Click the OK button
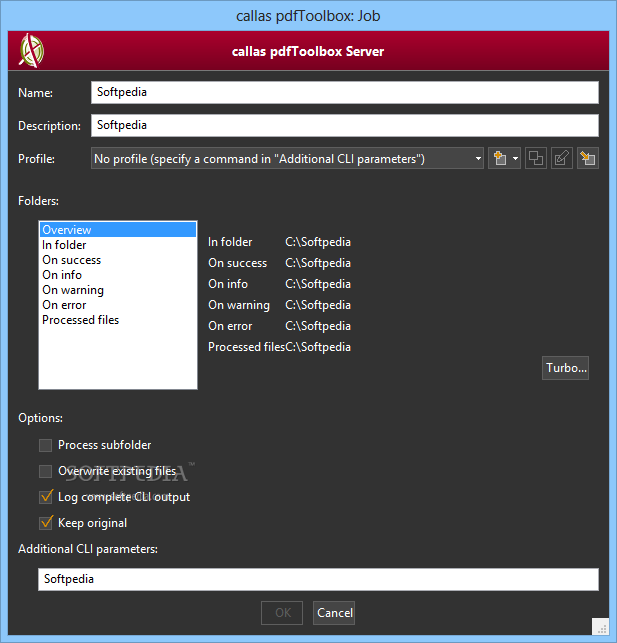 pyautogui.click(x=282, y=613)
